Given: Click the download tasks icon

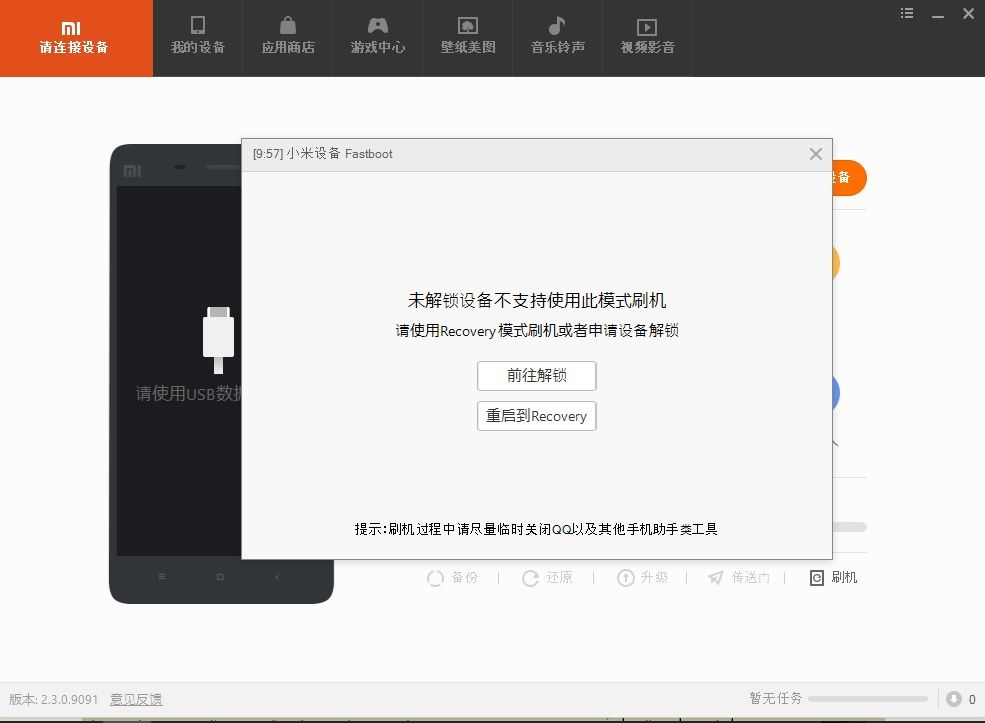Looking at the screenshot, I should coord(954,699).
